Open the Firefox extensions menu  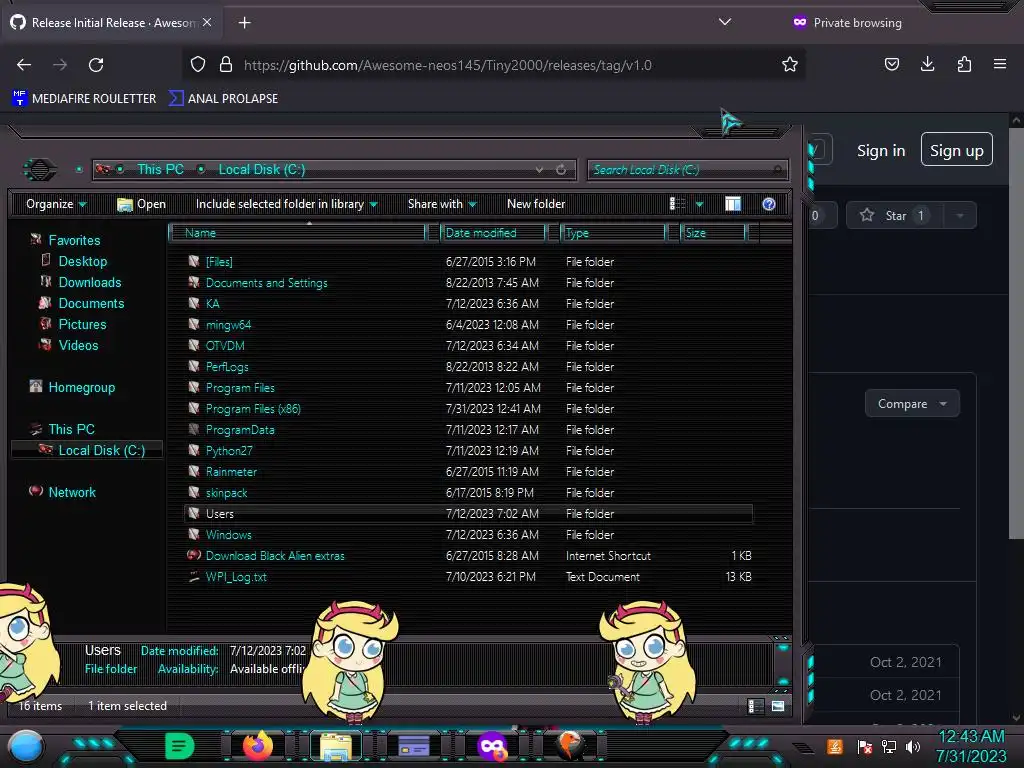[x=964, y=64]
